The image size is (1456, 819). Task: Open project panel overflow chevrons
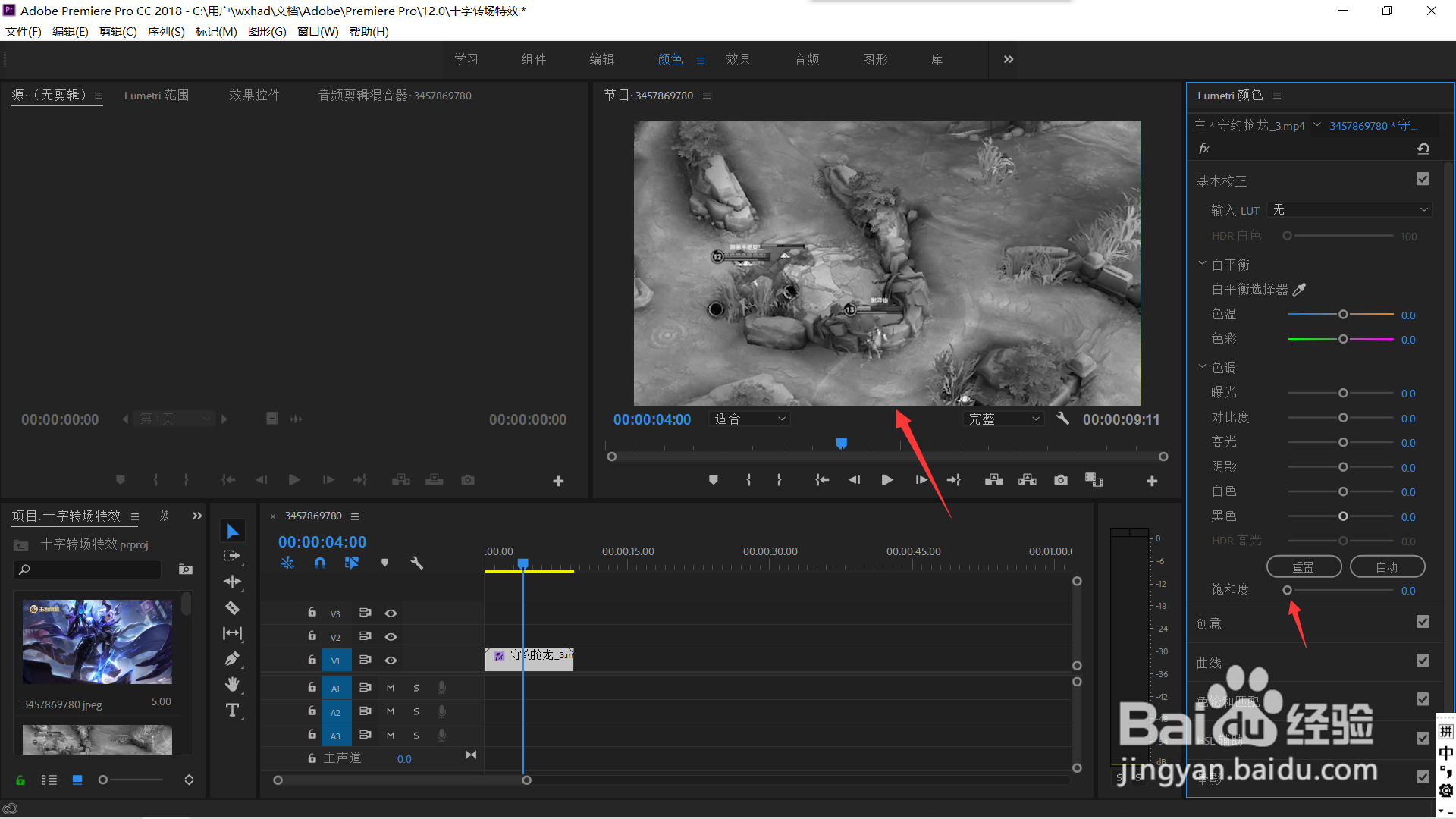click(x=197, y=516)
